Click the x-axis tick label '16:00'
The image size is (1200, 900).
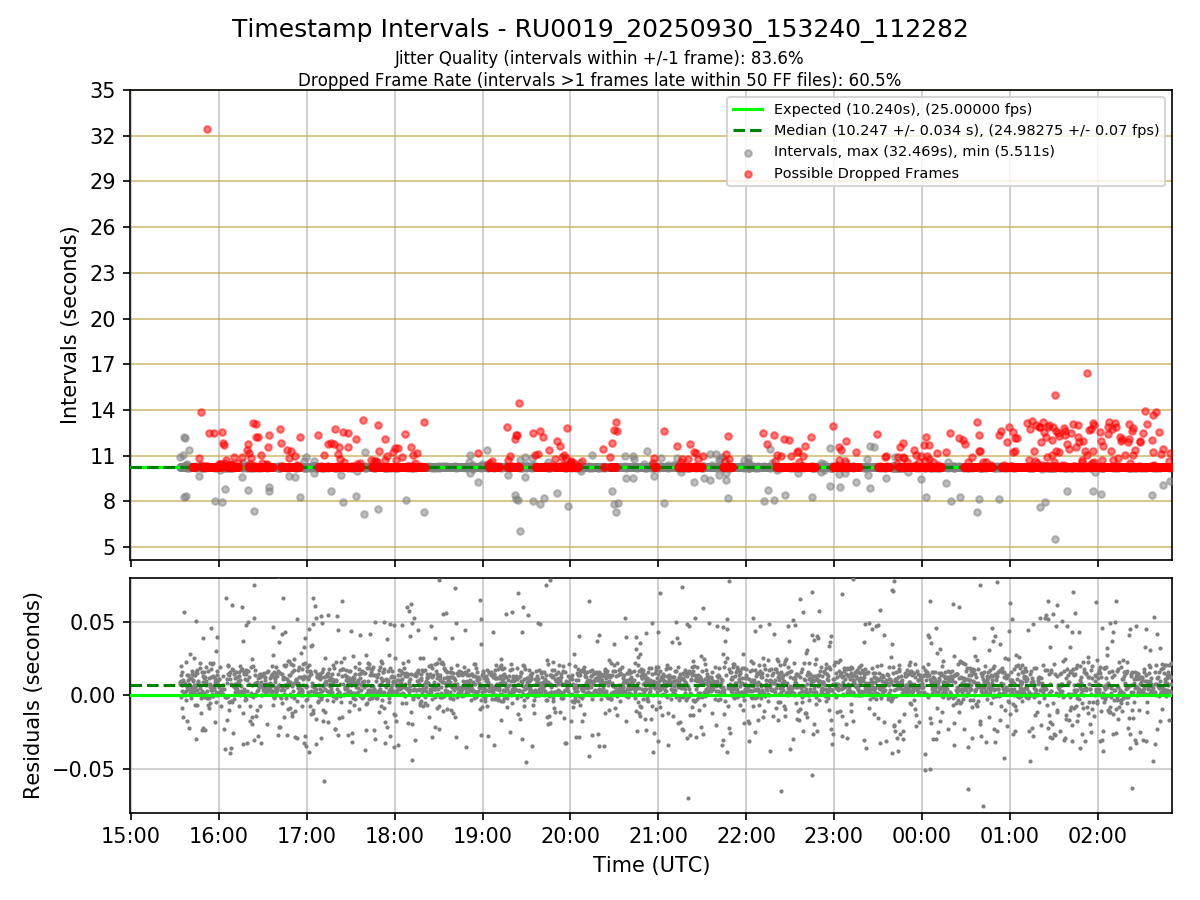218,834
